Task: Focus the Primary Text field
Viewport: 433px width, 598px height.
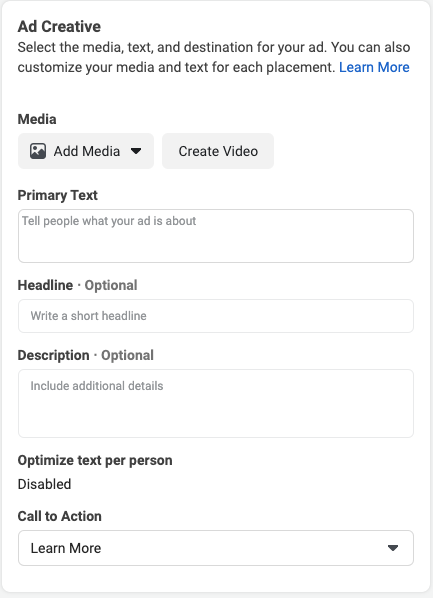Action: pyautogui.click(x=216, y=236)
